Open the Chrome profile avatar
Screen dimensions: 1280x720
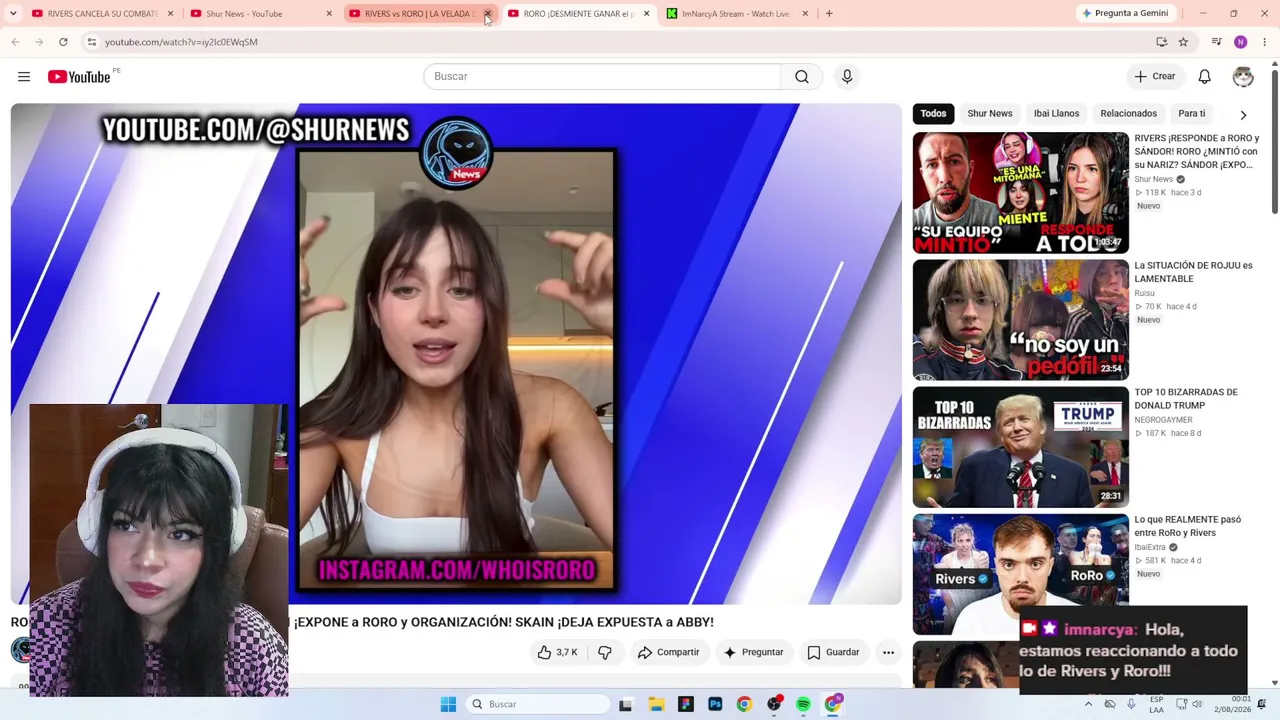click(x=1241, y=42)
